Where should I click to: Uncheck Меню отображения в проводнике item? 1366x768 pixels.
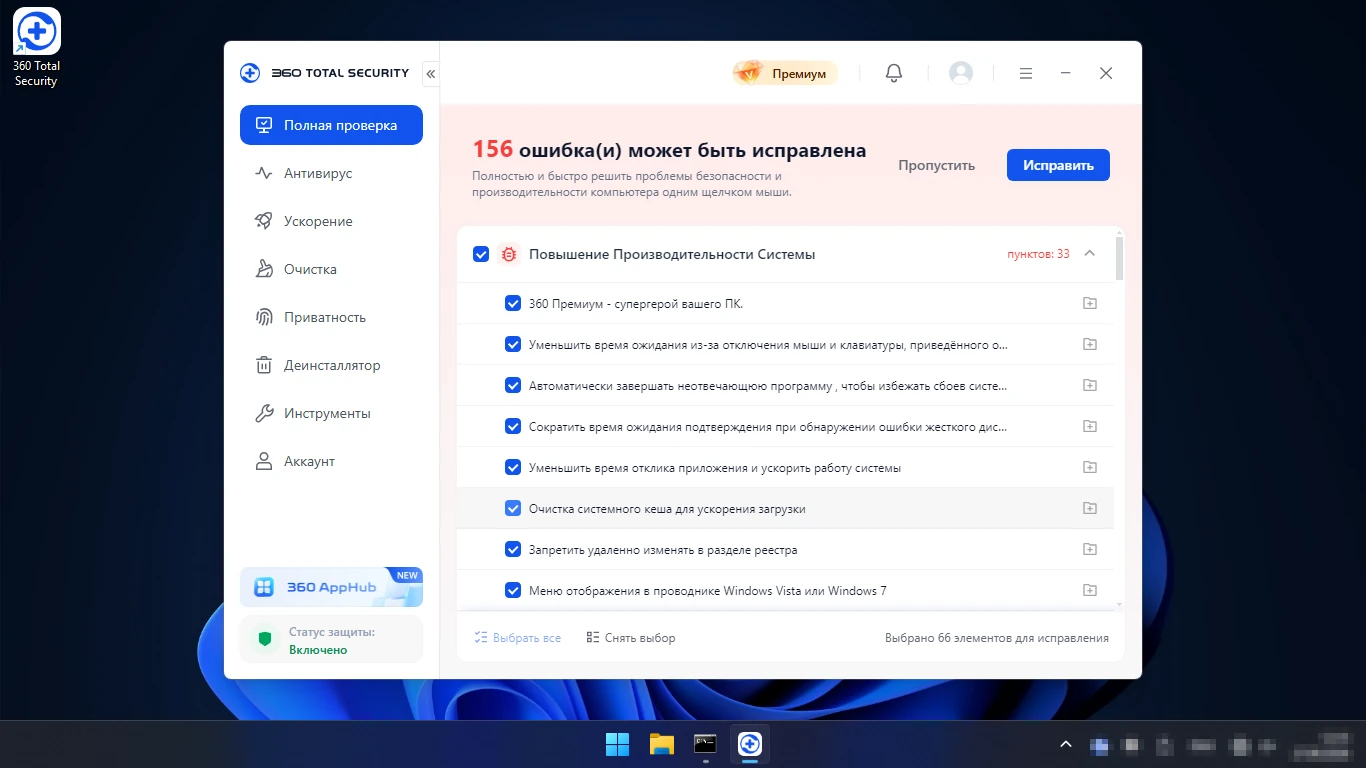tap(513, 590)
